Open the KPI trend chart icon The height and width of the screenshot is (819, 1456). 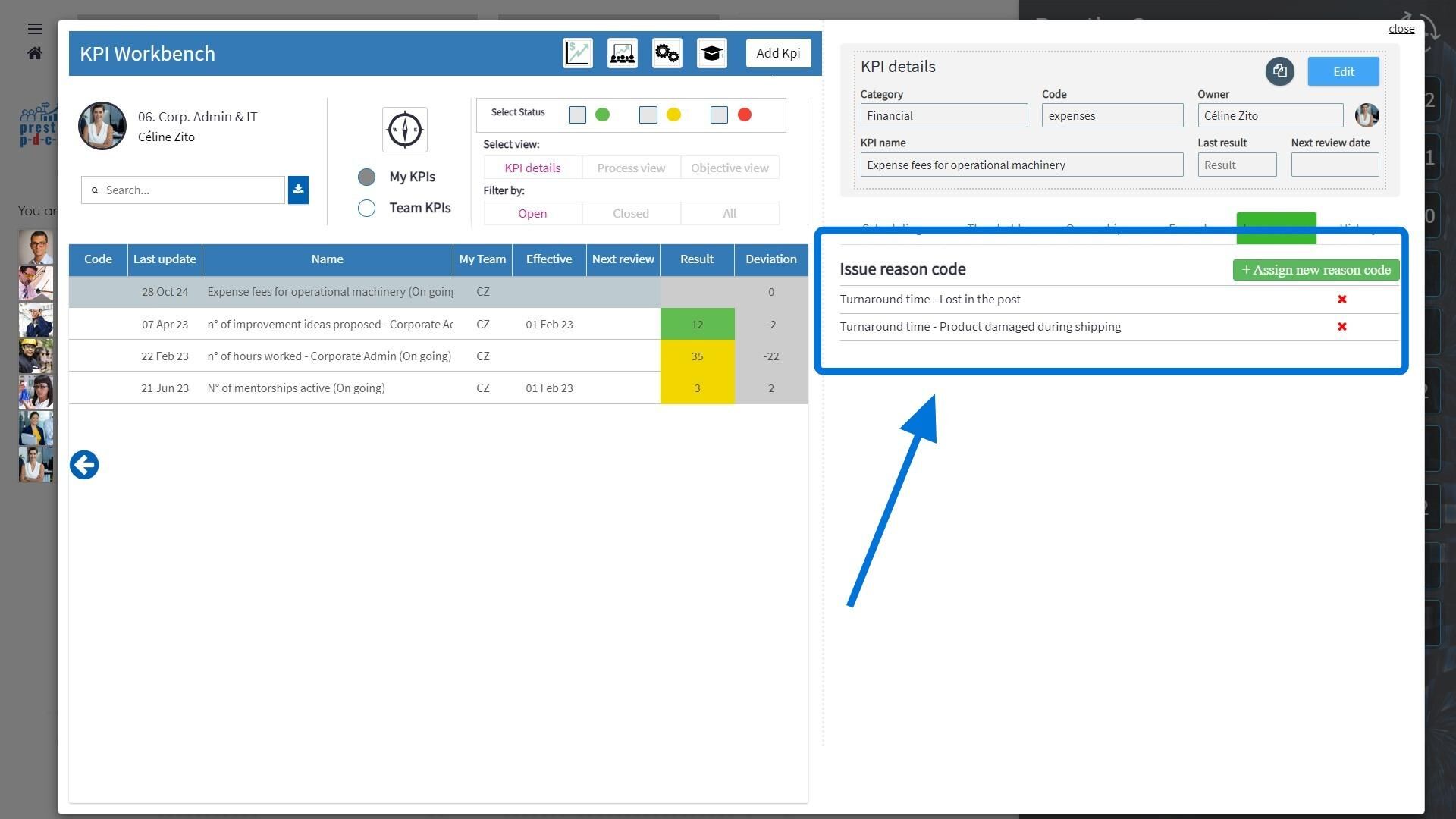coord(577,53)
